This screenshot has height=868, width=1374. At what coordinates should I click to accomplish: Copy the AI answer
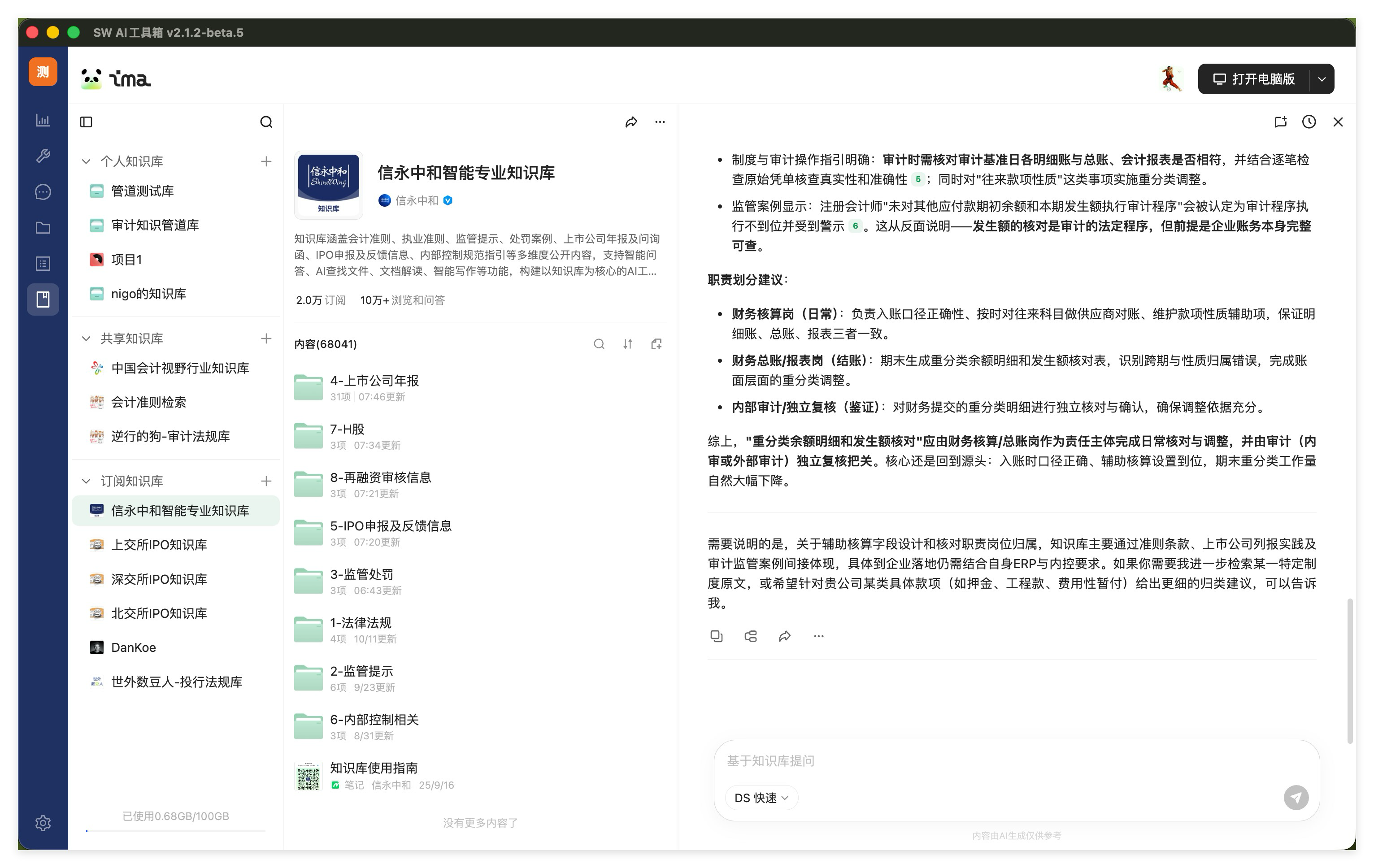point(716,636)
